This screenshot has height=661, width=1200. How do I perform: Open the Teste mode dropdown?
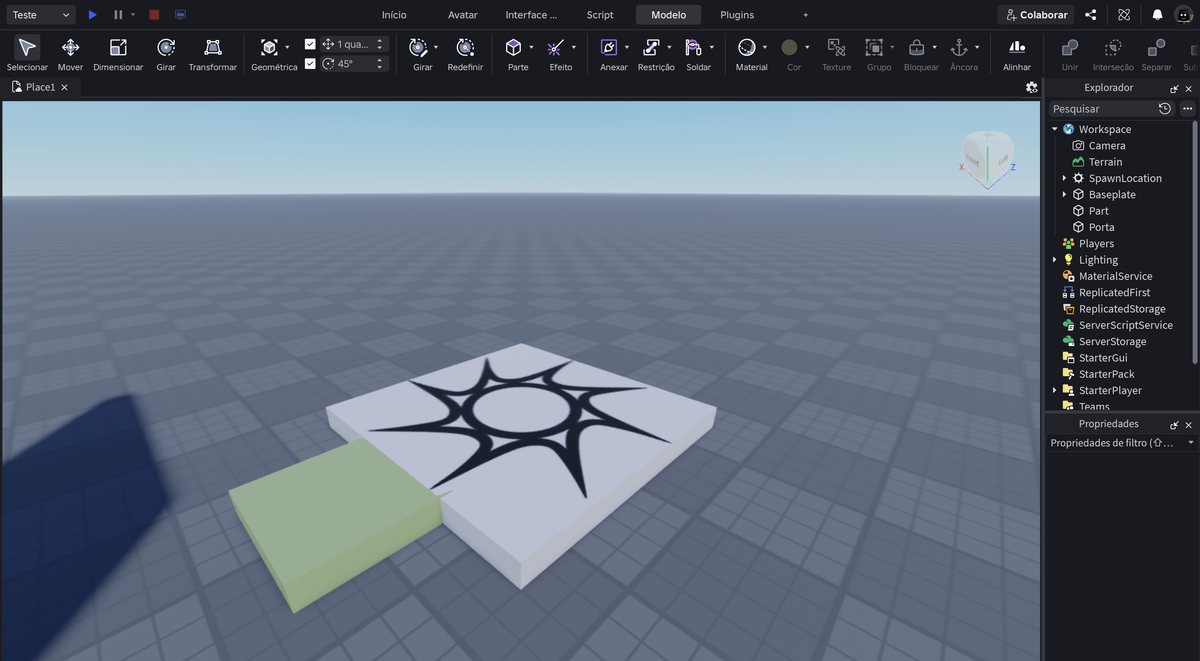(40, 15)
